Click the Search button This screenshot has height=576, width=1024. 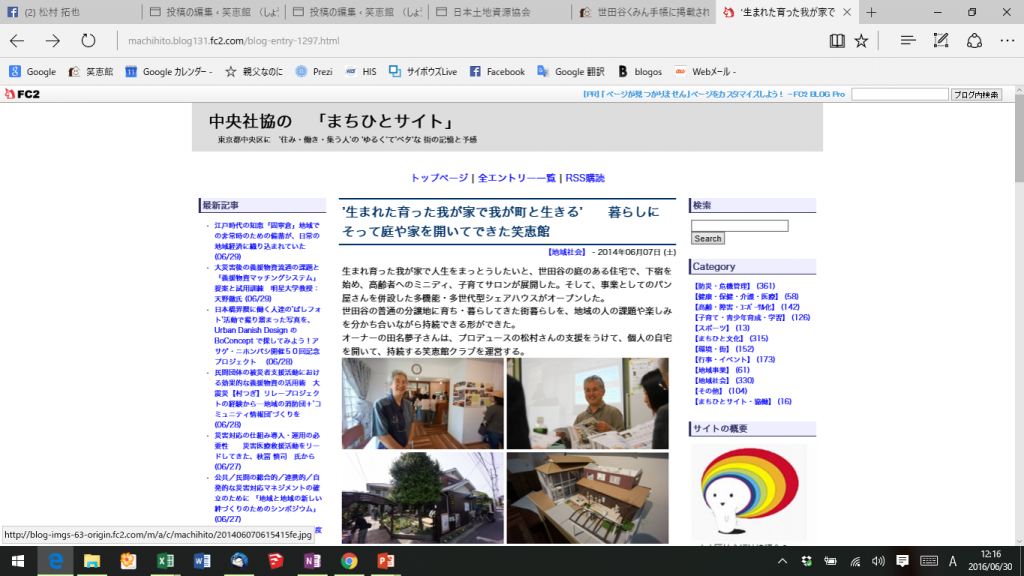pos(707,238)
